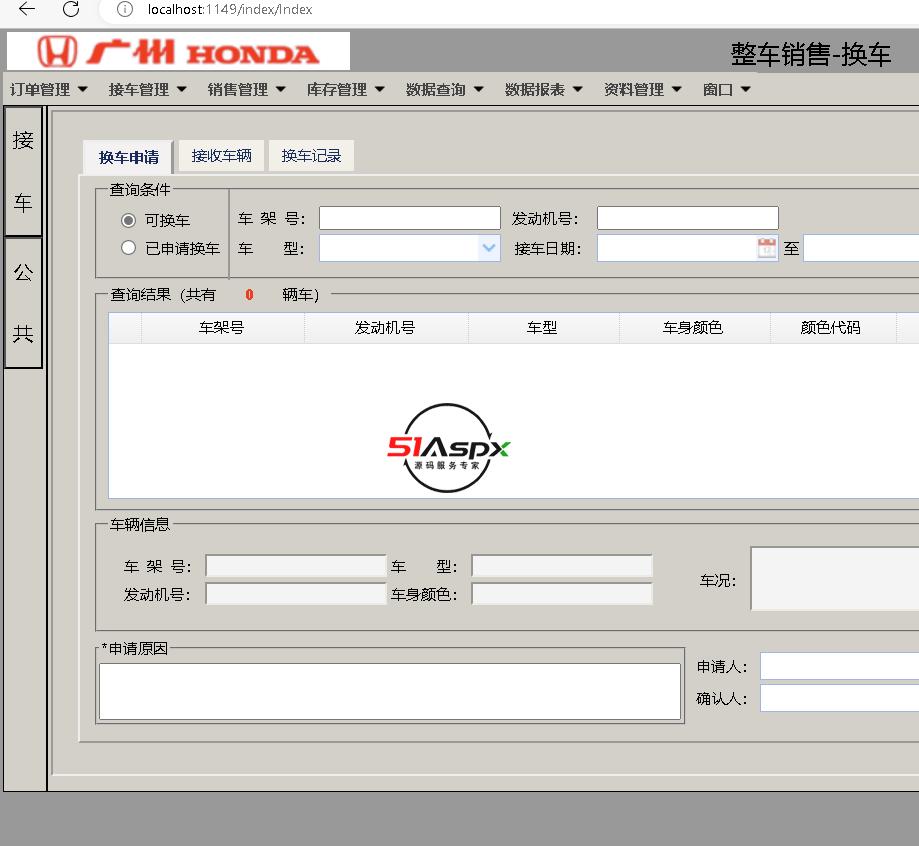Click the red 0 vehicle count
The width and height of the screenshot is (919, 846).
coord(249,295)
